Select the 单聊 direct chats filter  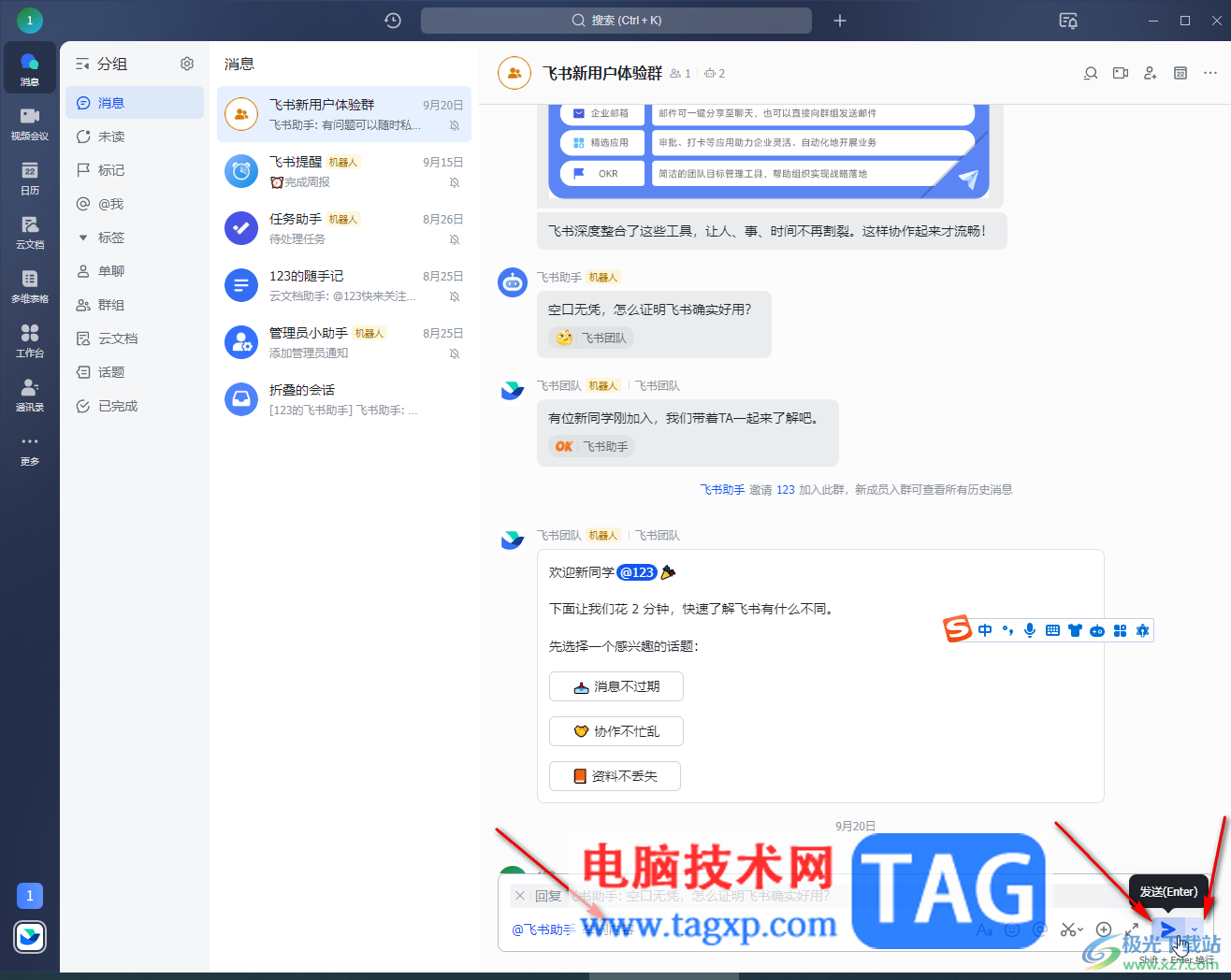[135, 271]
